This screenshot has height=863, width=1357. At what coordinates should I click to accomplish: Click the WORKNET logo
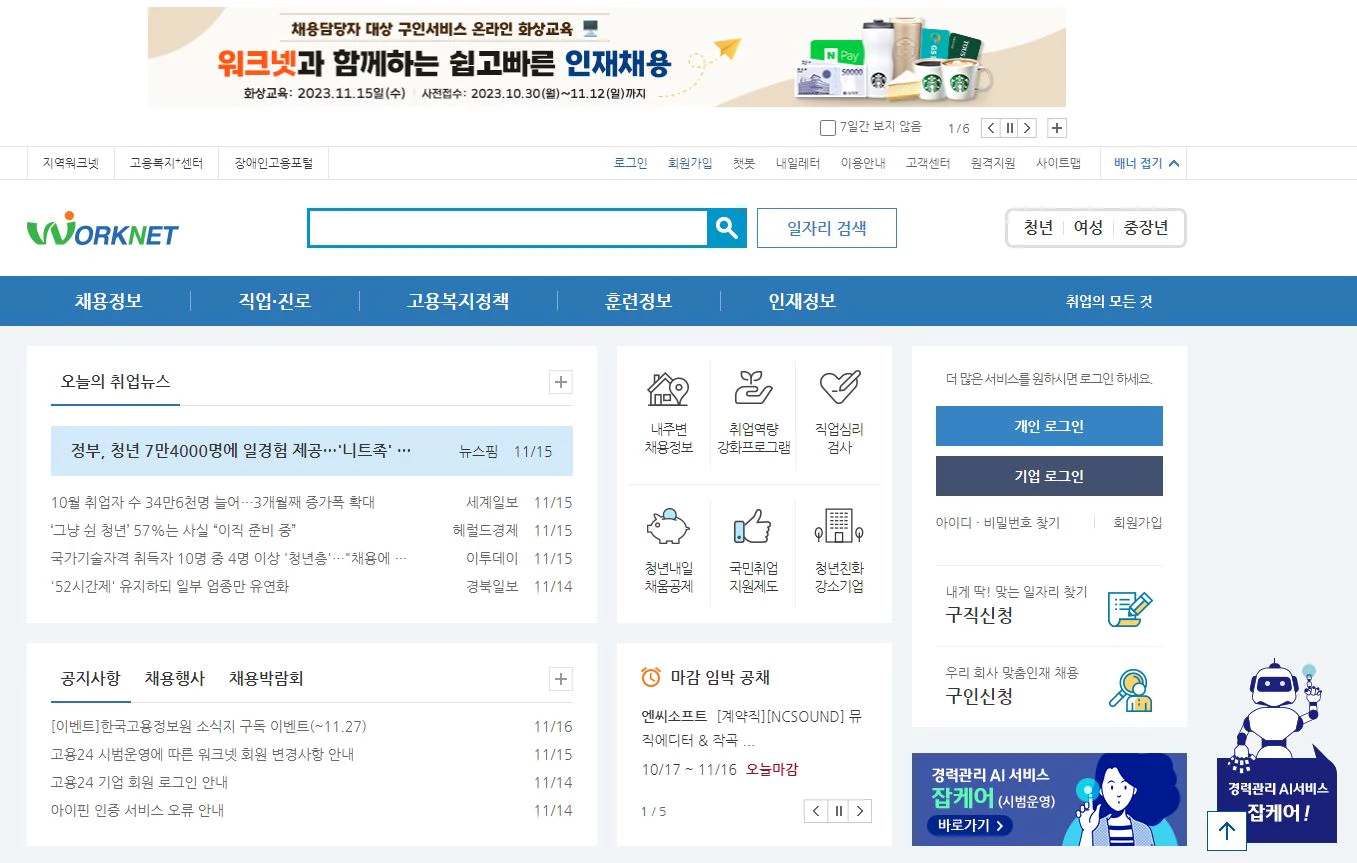102,229
